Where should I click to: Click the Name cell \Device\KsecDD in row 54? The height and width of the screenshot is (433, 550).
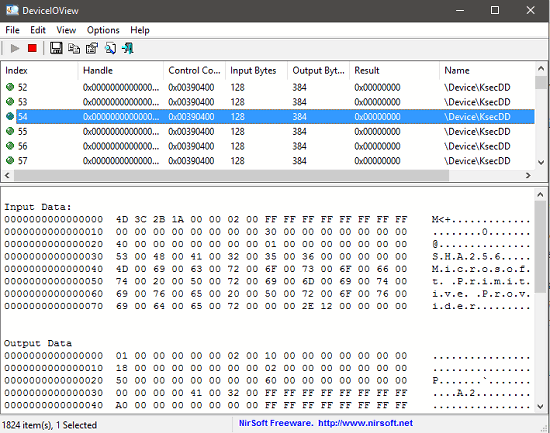(x=477, y=116)
